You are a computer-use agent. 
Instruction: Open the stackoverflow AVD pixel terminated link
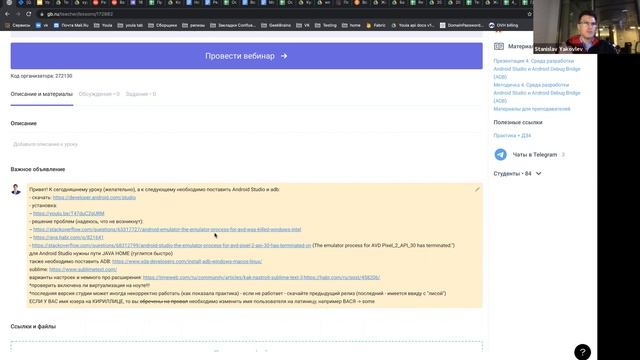click(171, 245)
